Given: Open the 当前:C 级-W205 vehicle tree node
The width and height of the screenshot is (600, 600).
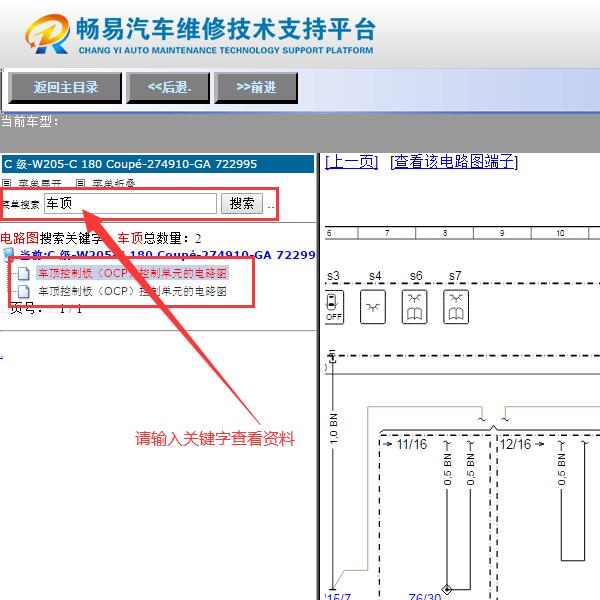Looking at the screenshot, I should [x=167, y=255].
